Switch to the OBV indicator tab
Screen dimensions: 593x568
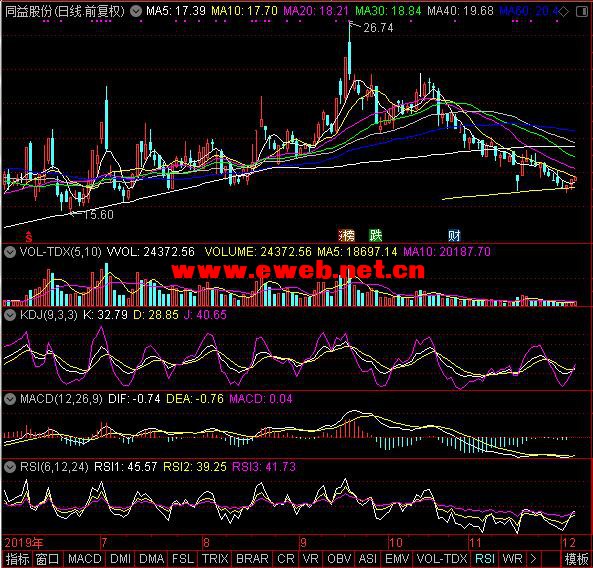pyautogui.click(x=339, y=559)
